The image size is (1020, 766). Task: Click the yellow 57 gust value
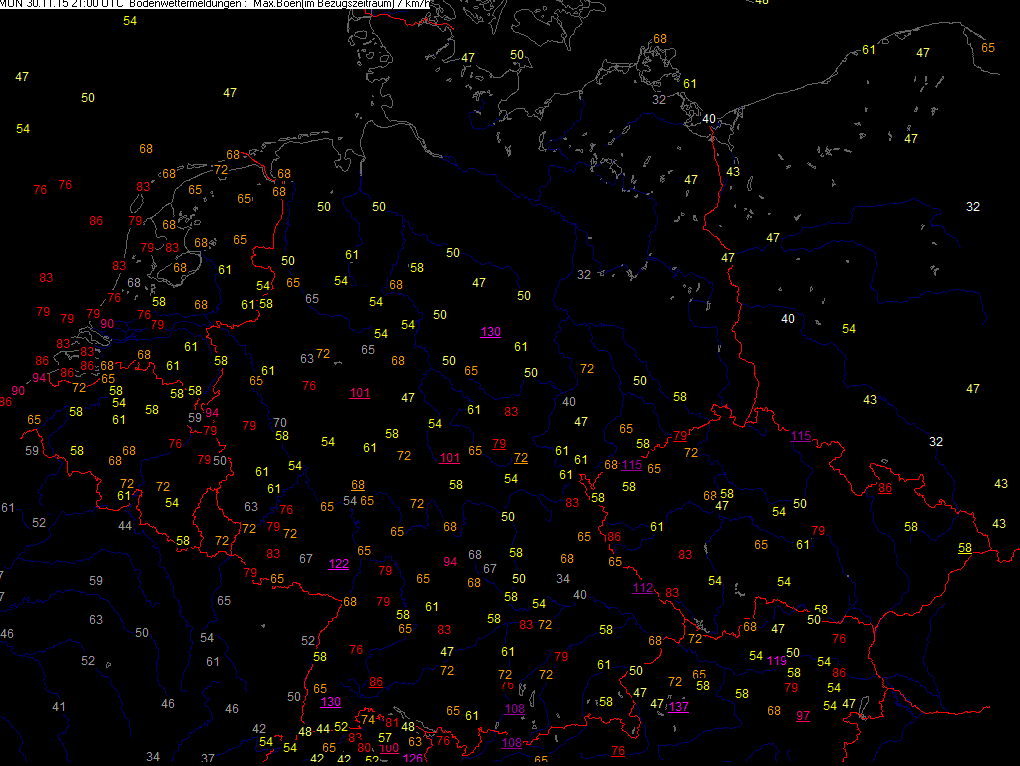pos(384,737)
